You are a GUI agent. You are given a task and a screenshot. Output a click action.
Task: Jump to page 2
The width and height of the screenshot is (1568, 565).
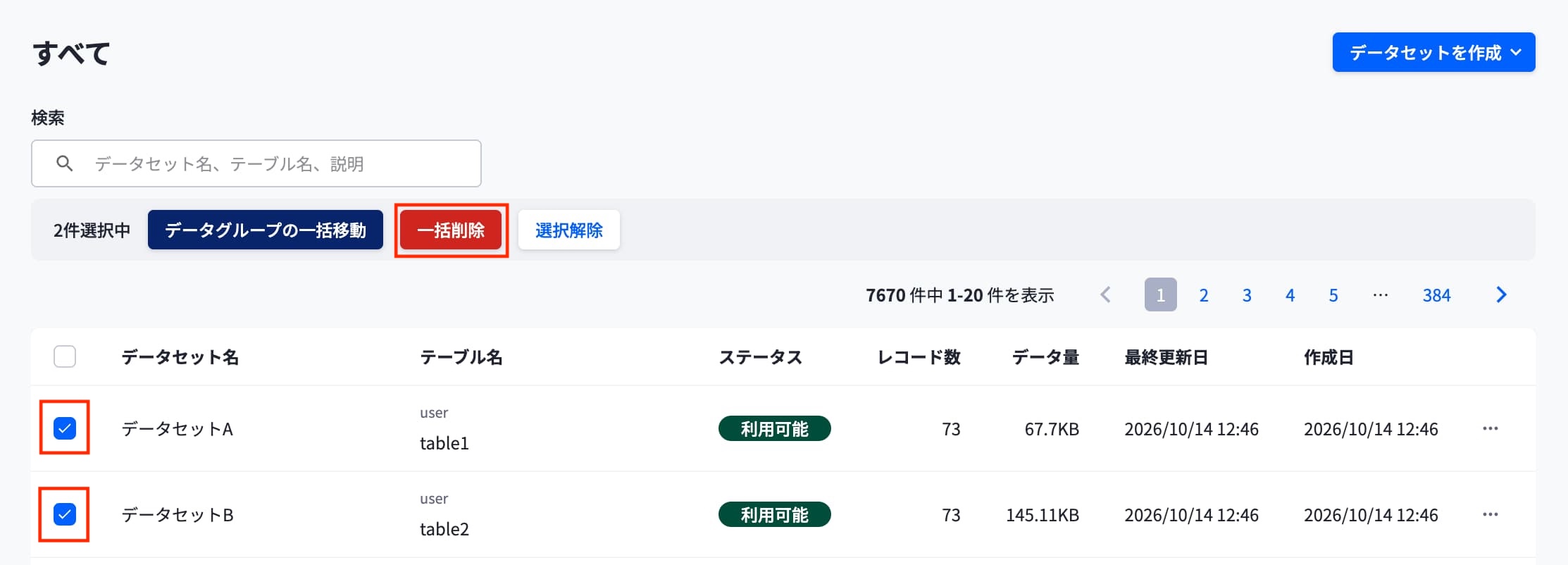click(1204, 295)
